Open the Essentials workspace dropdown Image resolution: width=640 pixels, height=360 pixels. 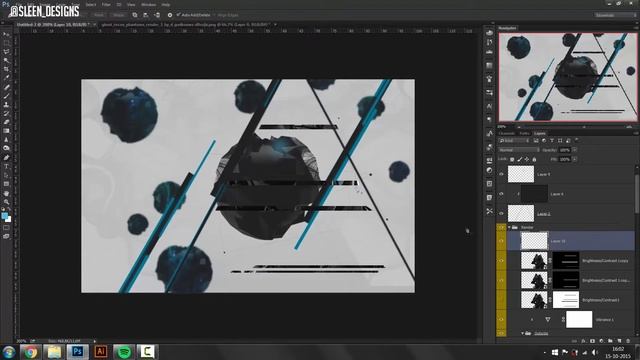pyautogui.click(x=615, y=15)
